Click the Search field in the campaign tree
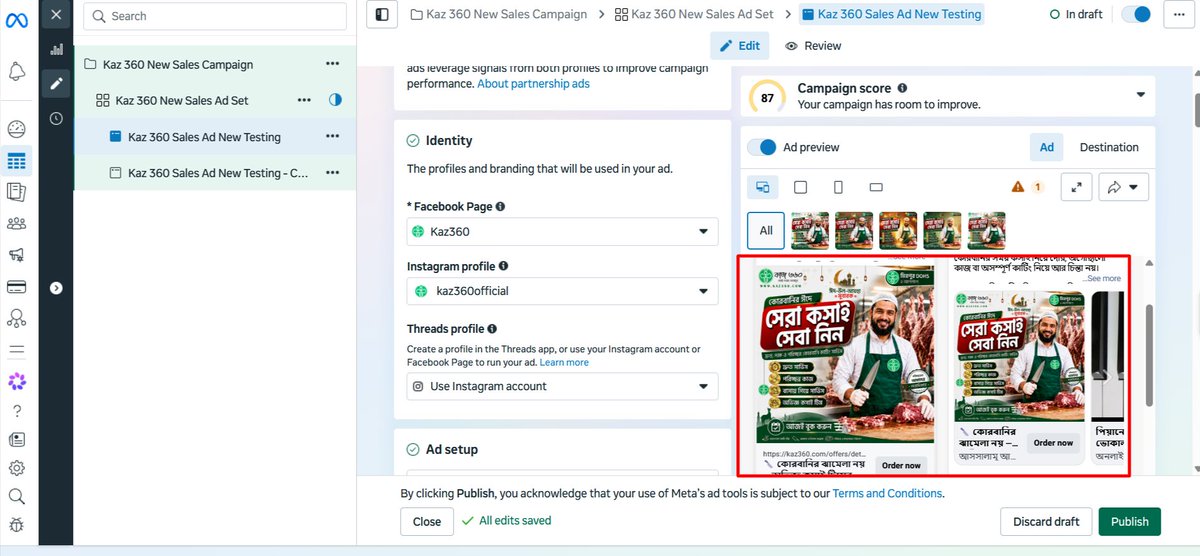Screen dimensions: 1200x556 215,16
